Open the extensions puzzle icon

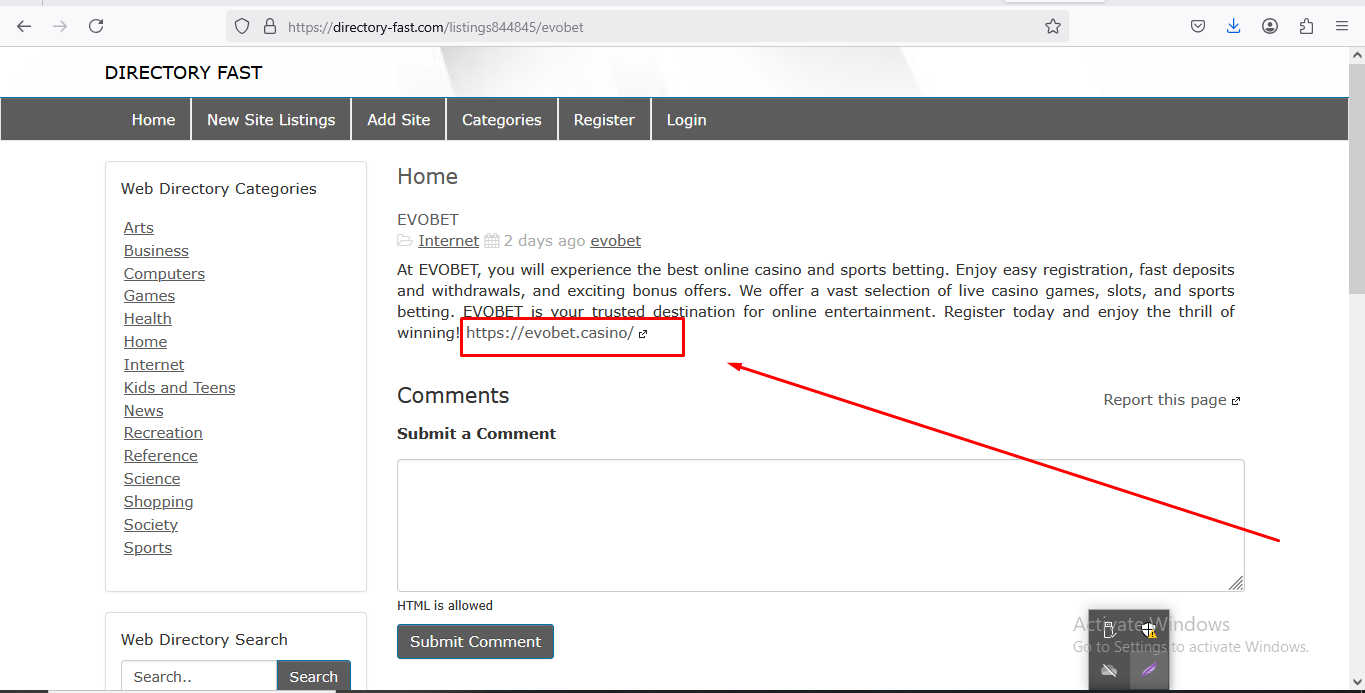1306,27
